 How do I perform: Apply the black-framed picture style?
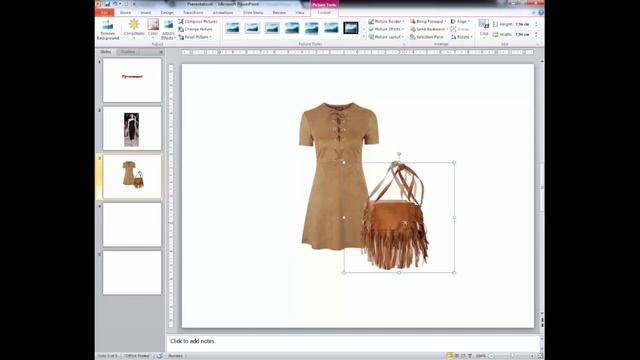[x=351, y=28]
